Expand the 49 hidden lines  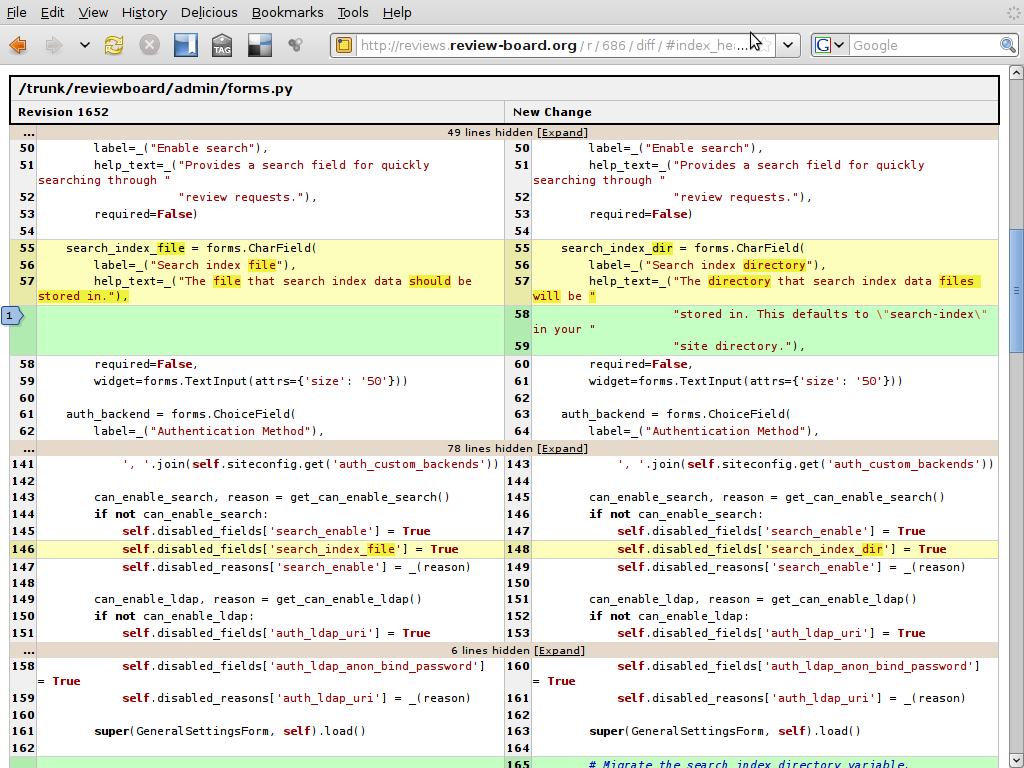(x=562, y=132)
